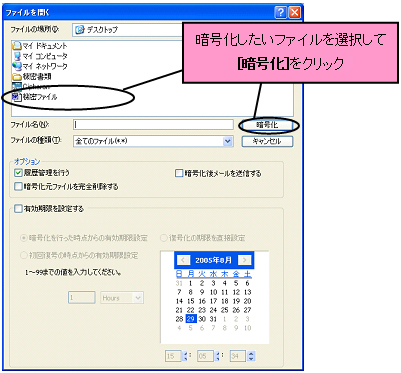
Task: Enable 暗号化元ファイルを完全削除する checkbox
Action: tap(18, 186)
